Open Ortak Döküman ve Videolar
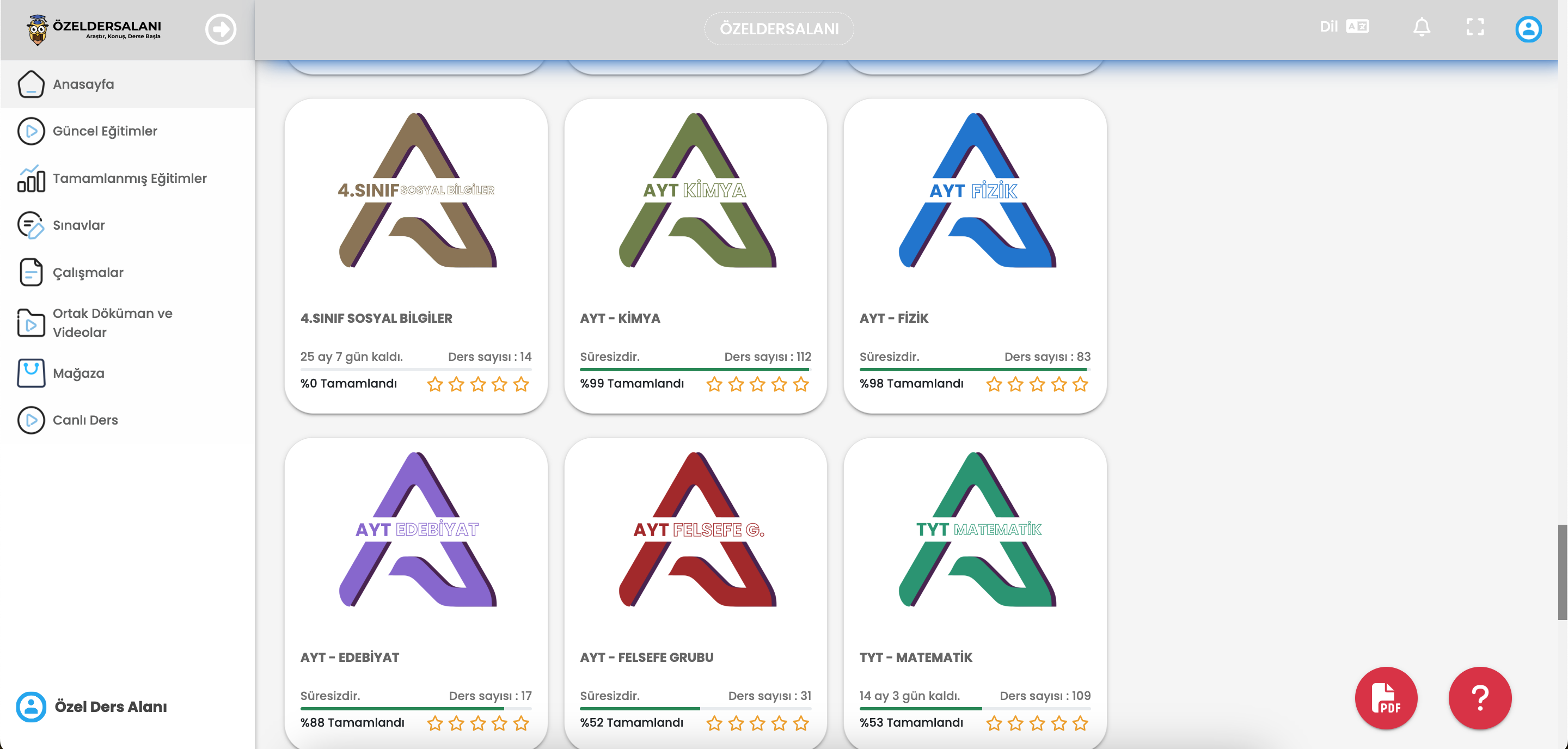This screenshot has width=1568, height=749. click(113, 322)
